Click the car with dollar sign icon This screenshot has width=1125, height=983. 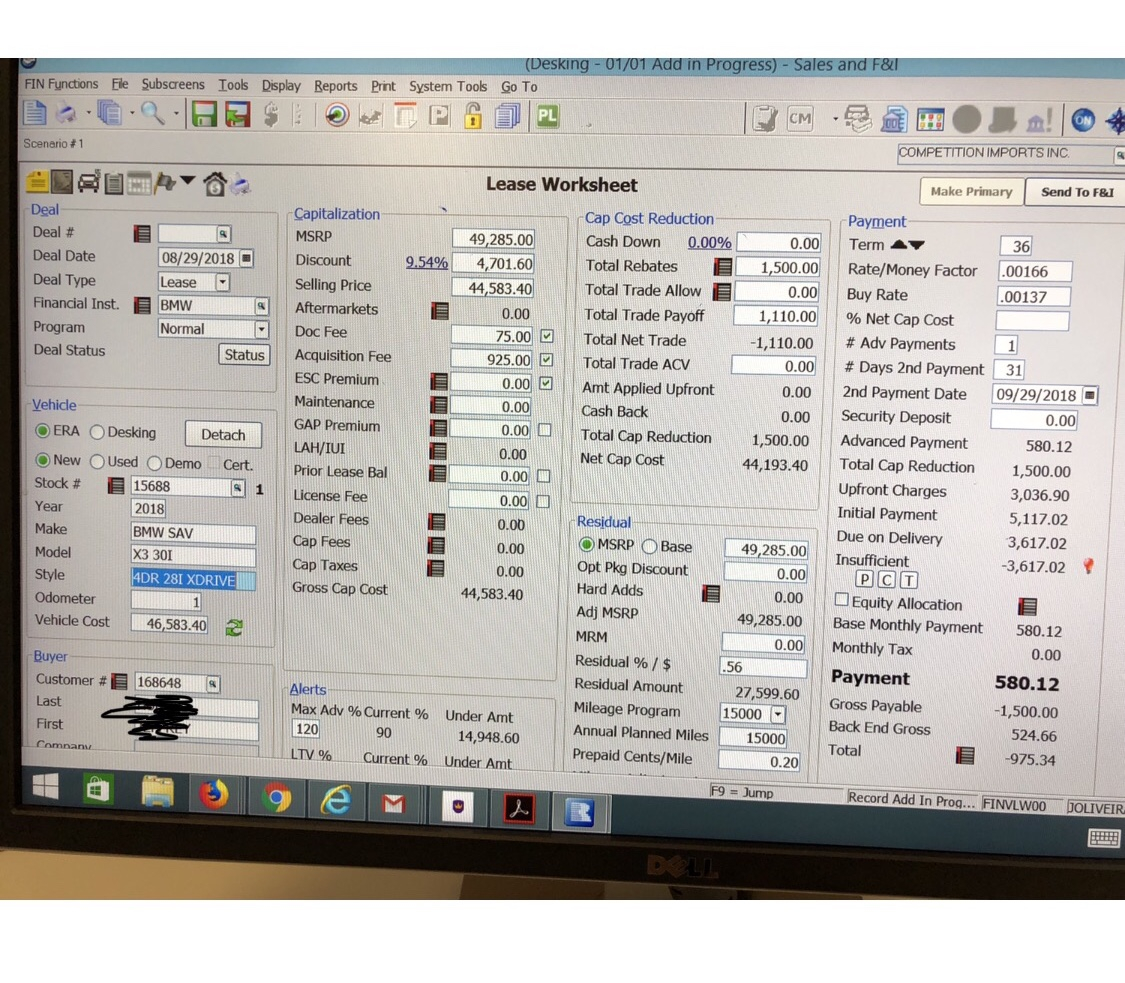(89, 183)
